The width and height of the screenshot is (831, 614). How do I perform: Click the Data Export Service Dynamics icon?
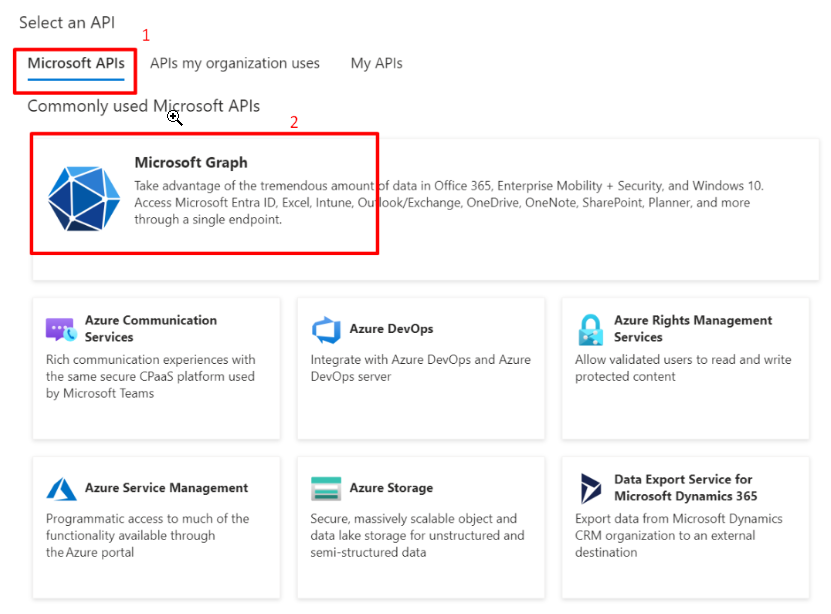[590, 488]
